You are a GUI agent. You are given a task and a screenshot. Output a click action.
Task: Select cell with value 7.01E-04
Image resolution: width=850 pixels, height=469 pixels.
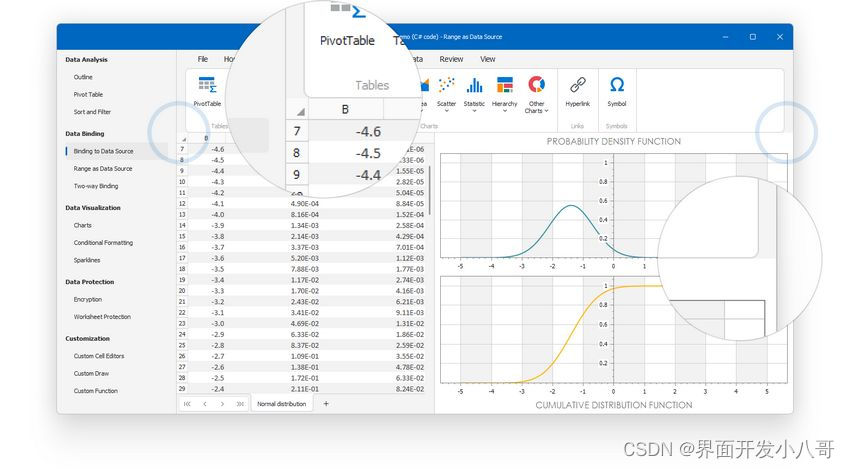click(410, 247)
